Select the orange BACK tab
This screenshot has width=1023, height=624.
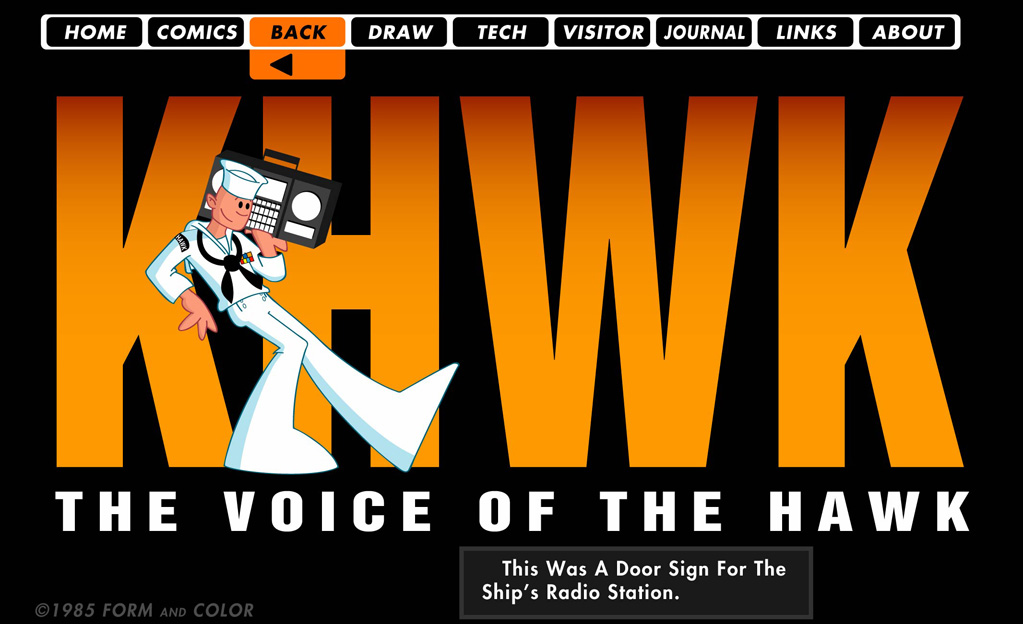click(x=298, y=32)
